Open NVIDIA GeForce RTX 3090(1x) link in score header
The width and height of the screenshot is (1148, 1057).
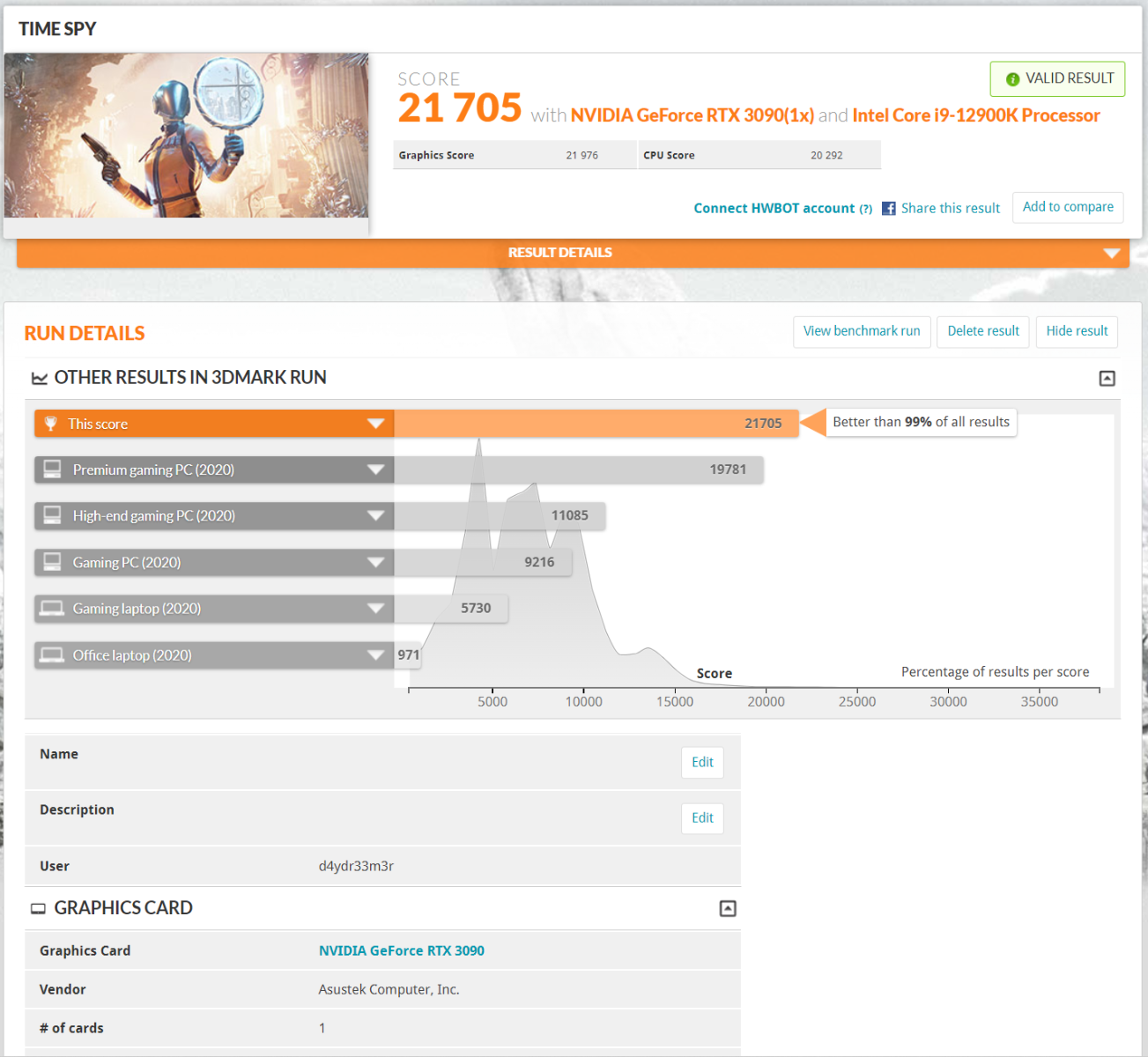(692, 115)
